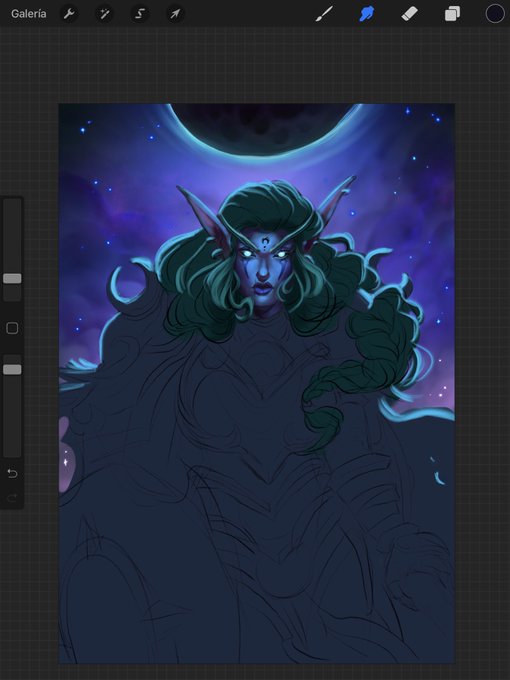
Task: Open the Layers panel
Action: pos(452,14)
